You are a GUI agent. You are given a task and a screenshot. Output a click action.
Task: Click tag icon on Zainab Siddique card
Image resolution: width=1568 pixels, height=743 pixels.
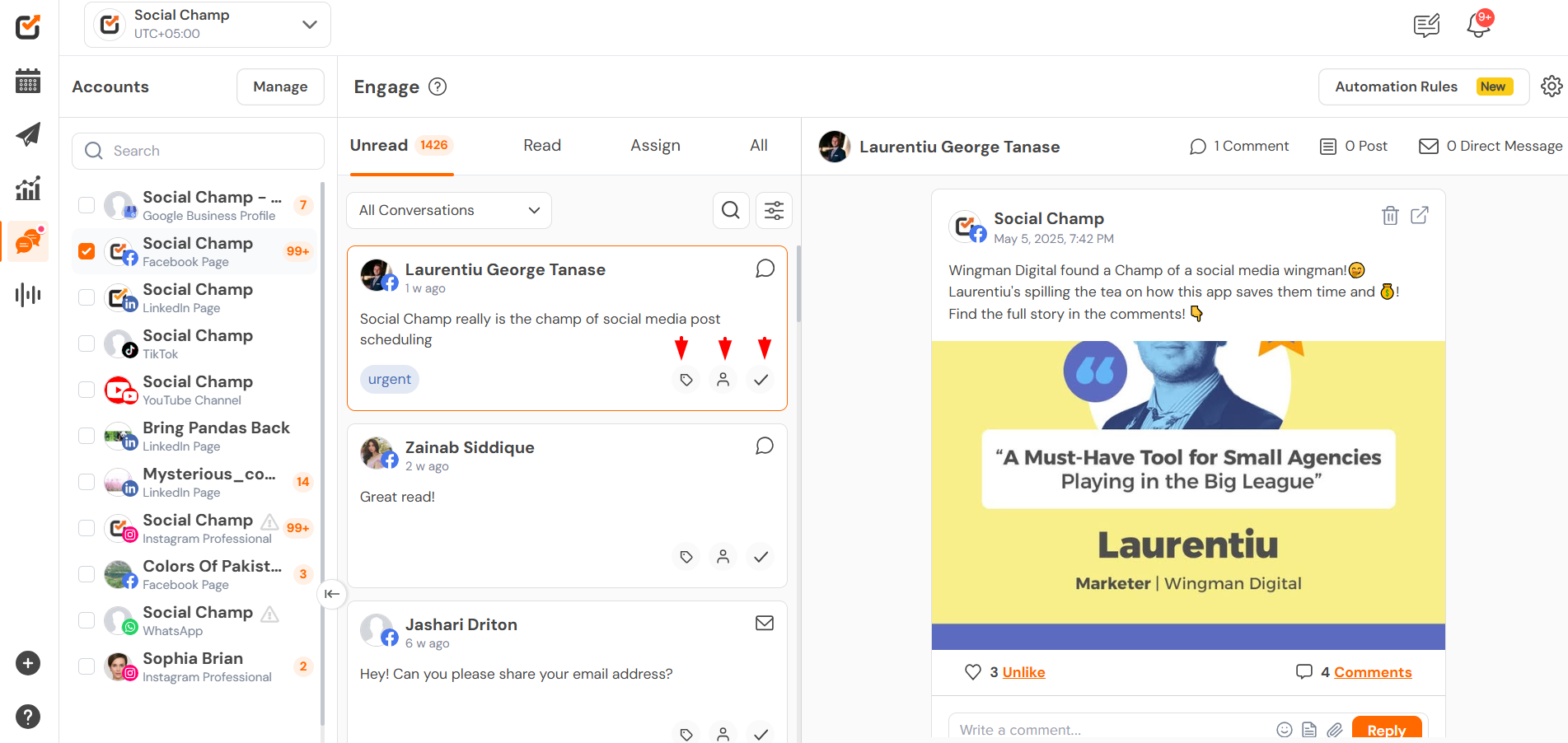point(686,557)
